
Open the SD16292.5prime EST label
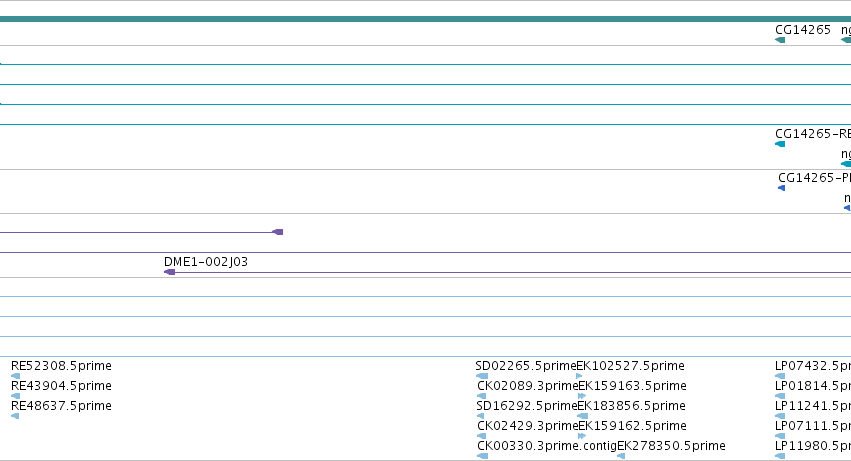click(x=526, y=406)
